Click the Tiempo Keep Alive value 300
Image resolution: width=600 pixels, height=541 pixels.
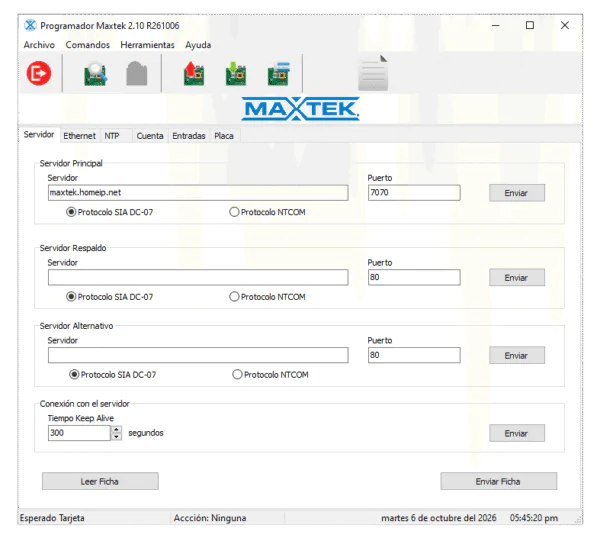click(79, 433)
